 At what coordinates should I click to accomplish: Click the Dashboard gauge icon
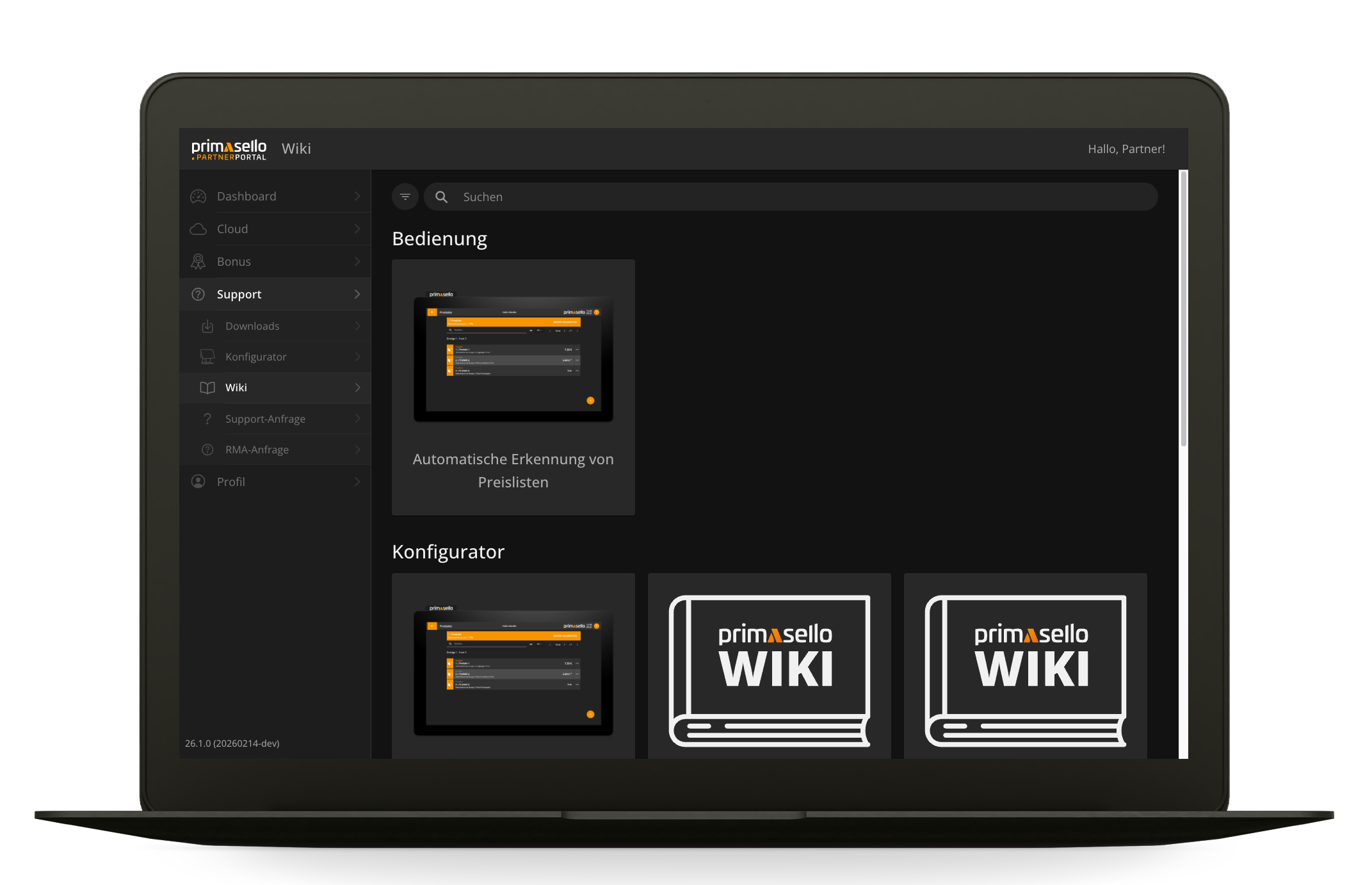[198, 197]
